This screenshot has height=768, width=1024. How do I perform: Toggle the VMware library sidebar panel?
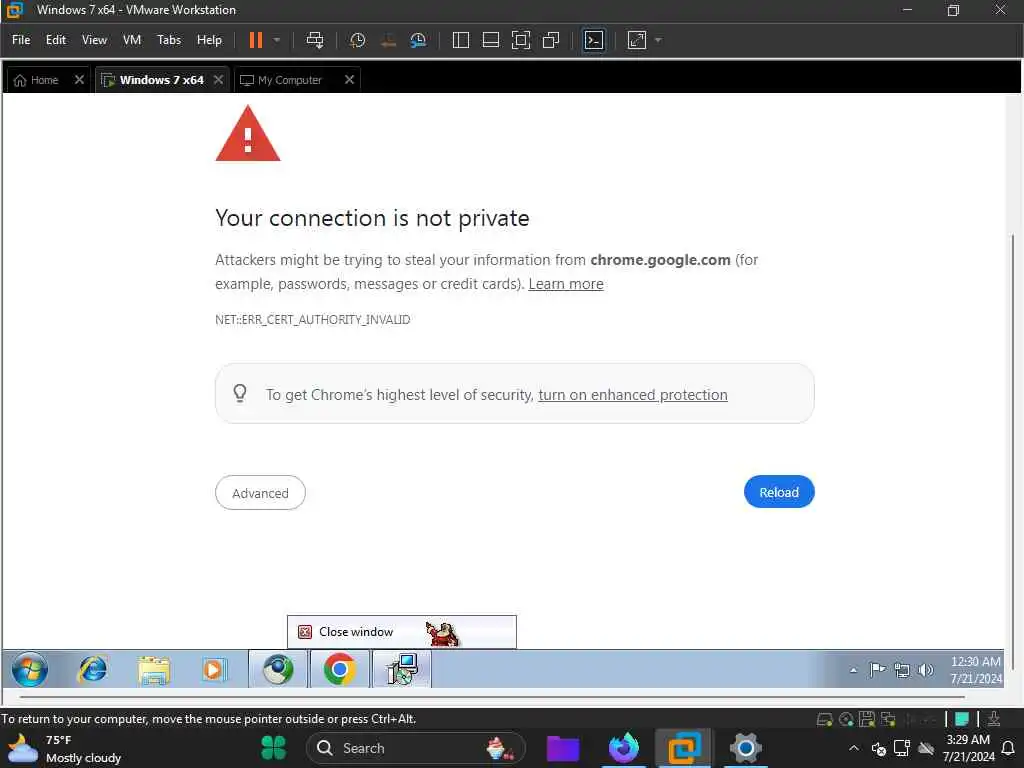click(460, 40)
